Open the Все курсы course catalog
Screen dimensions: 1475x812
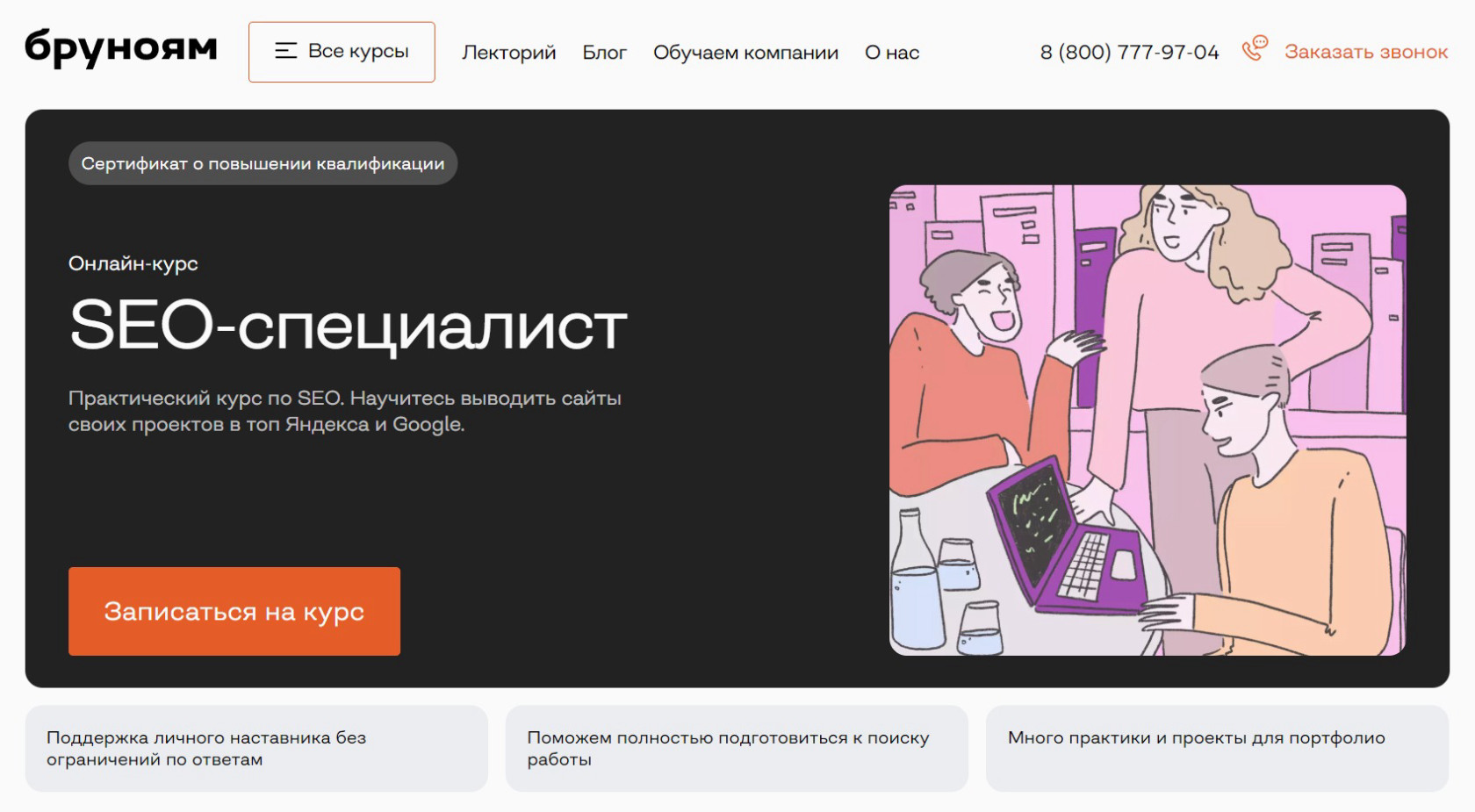342,52
